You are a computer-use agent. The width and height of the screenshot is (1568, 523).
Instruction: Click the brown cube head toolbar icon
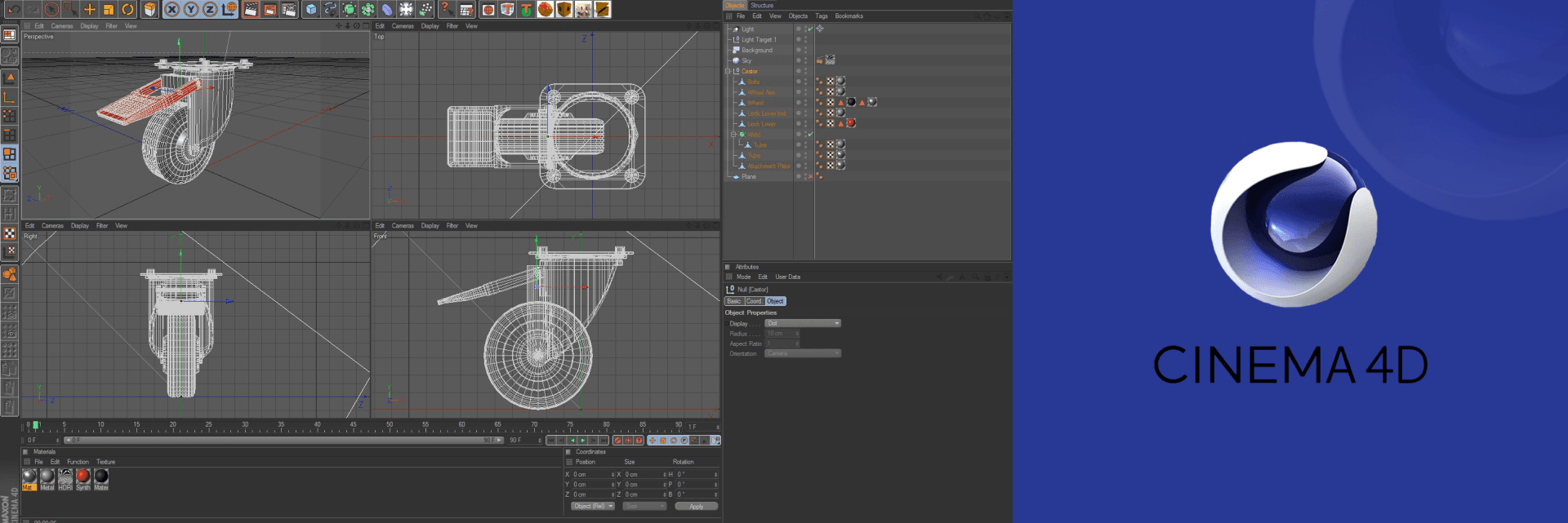tap(564, 9)
